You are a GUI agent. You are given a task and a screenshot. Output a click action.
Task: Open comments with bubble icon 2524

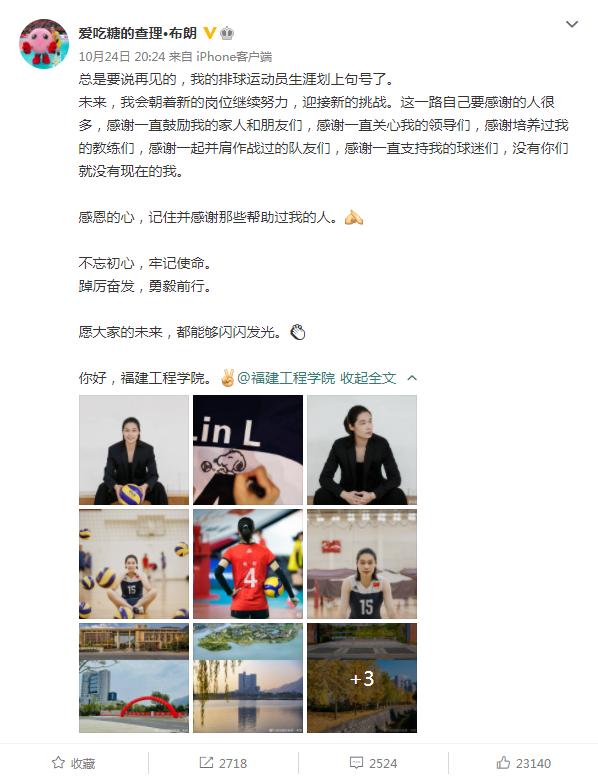coord(373,763)
